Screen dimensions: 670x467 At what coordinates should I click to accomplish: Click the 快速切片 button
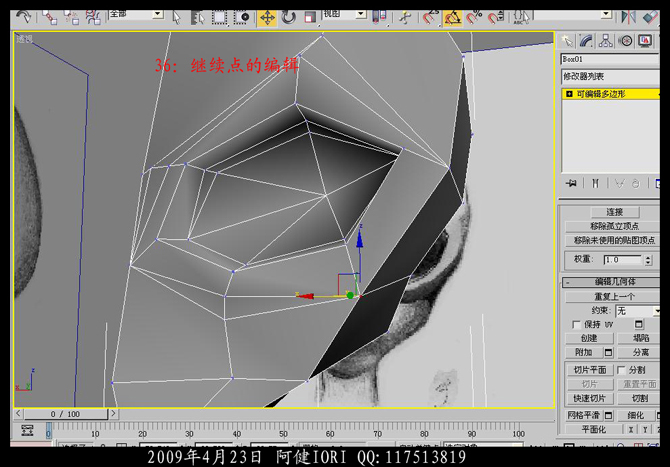(590, 399)
